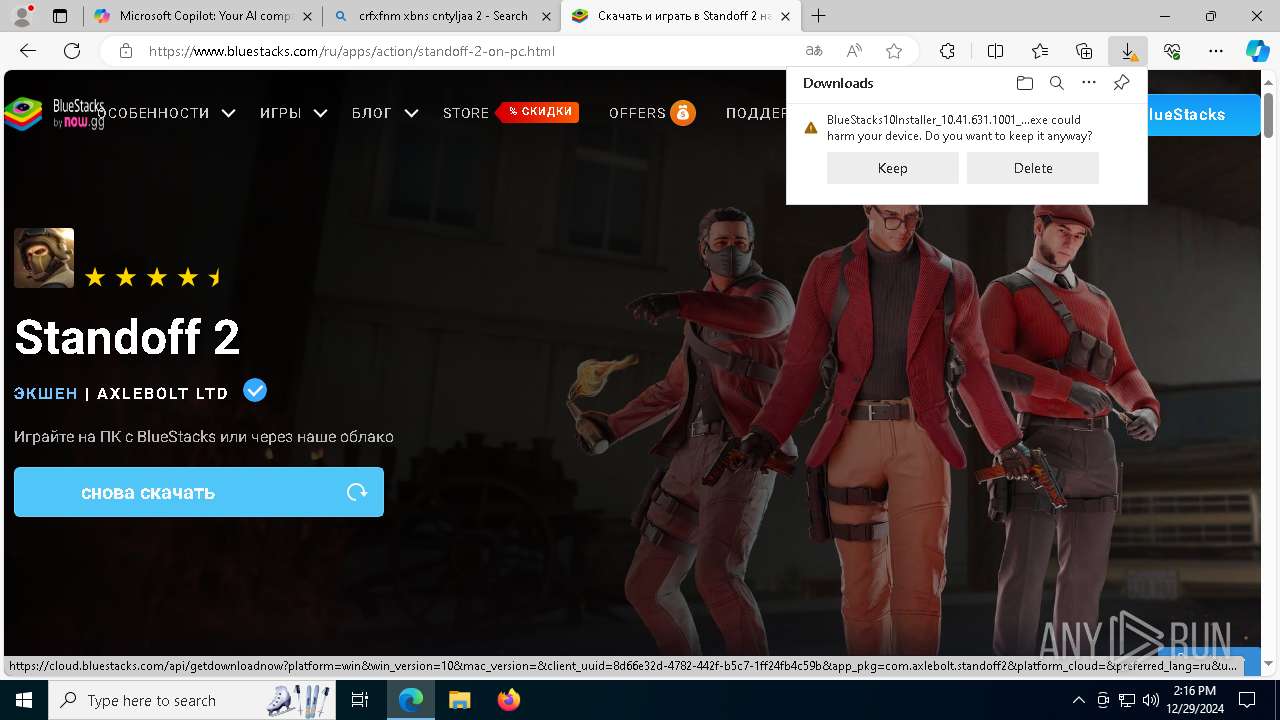Viewport: 1280px width, 720px height.
Task: Open the Copilot sidebar
Action: tap(1257, 51)
